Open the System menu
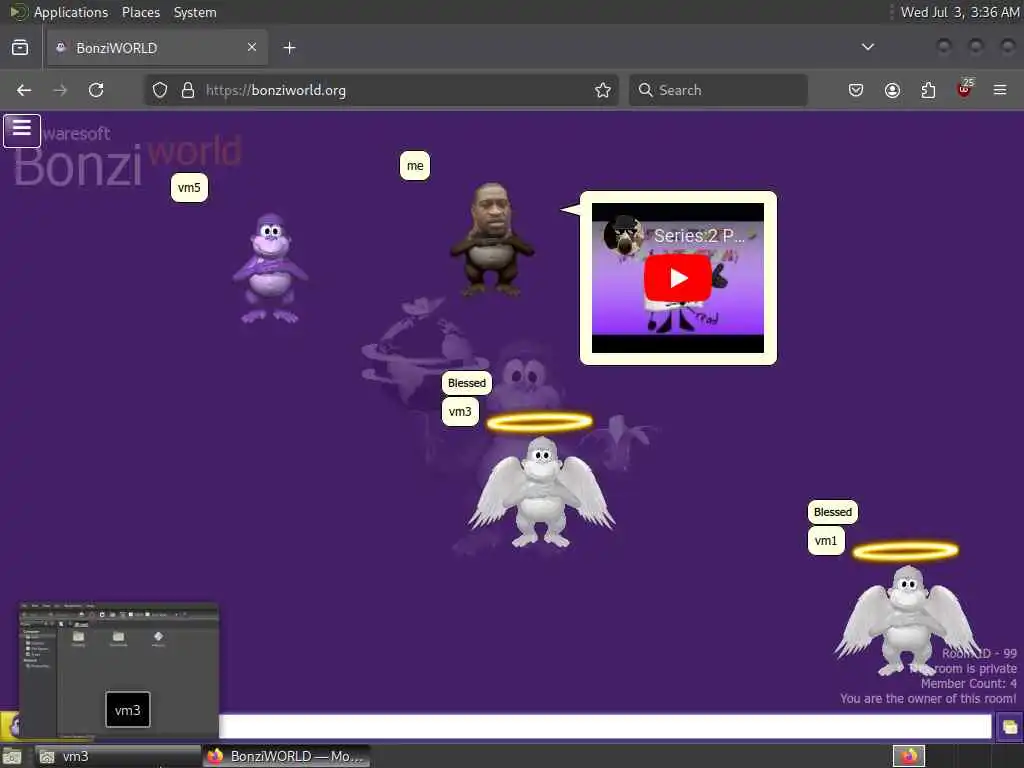Viewport: 1024px width, 768px height. [x=195, y=12]
